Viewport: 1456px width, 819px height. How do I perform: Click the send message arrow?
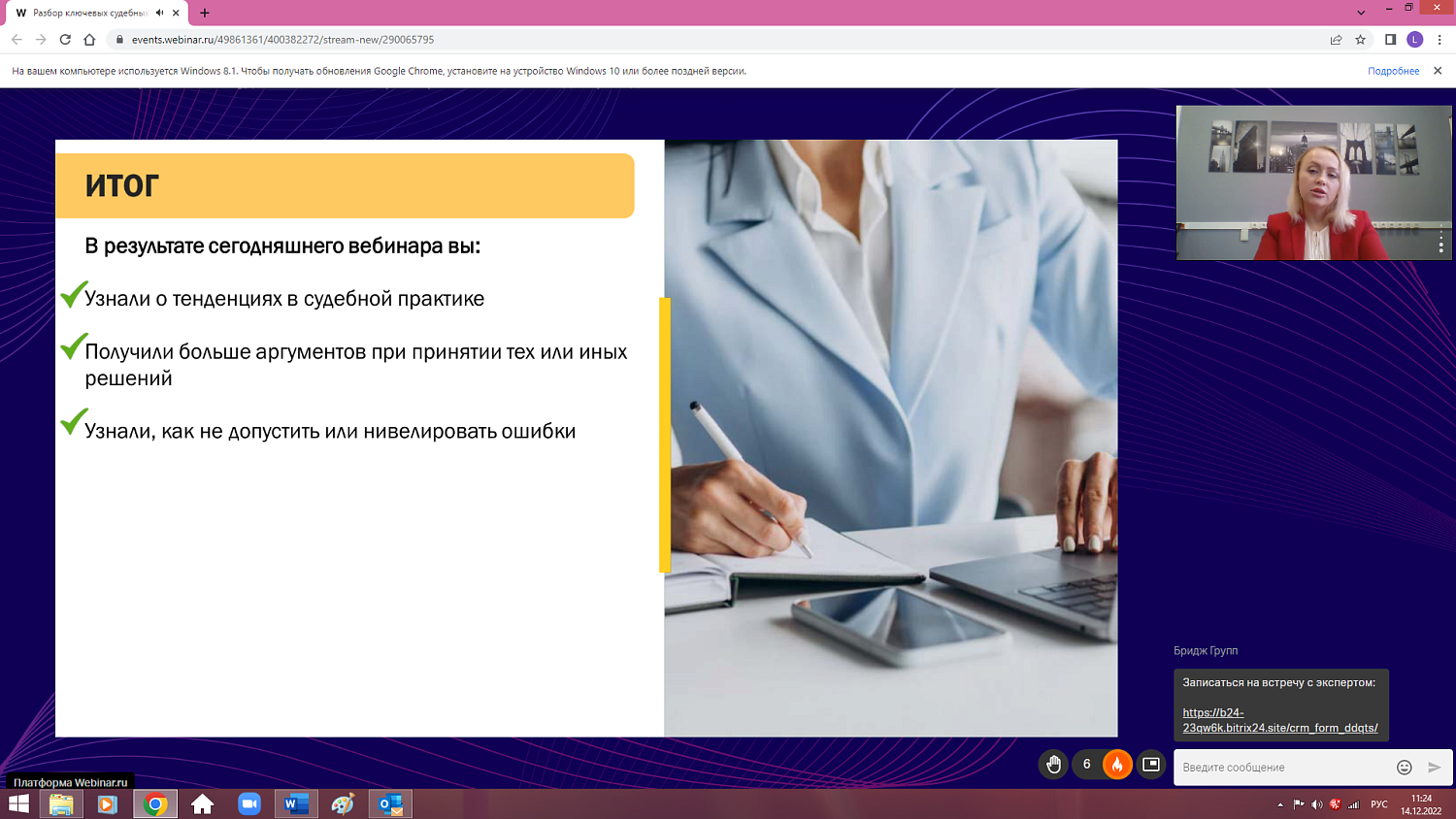coord(1435,768)
